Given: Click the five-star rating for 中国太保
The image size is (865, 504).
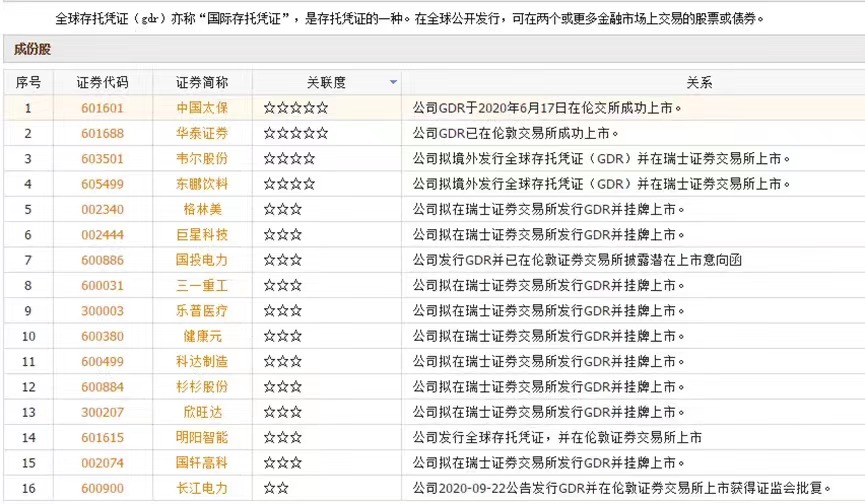Looking at the screenshot, I should pos(296,108).
